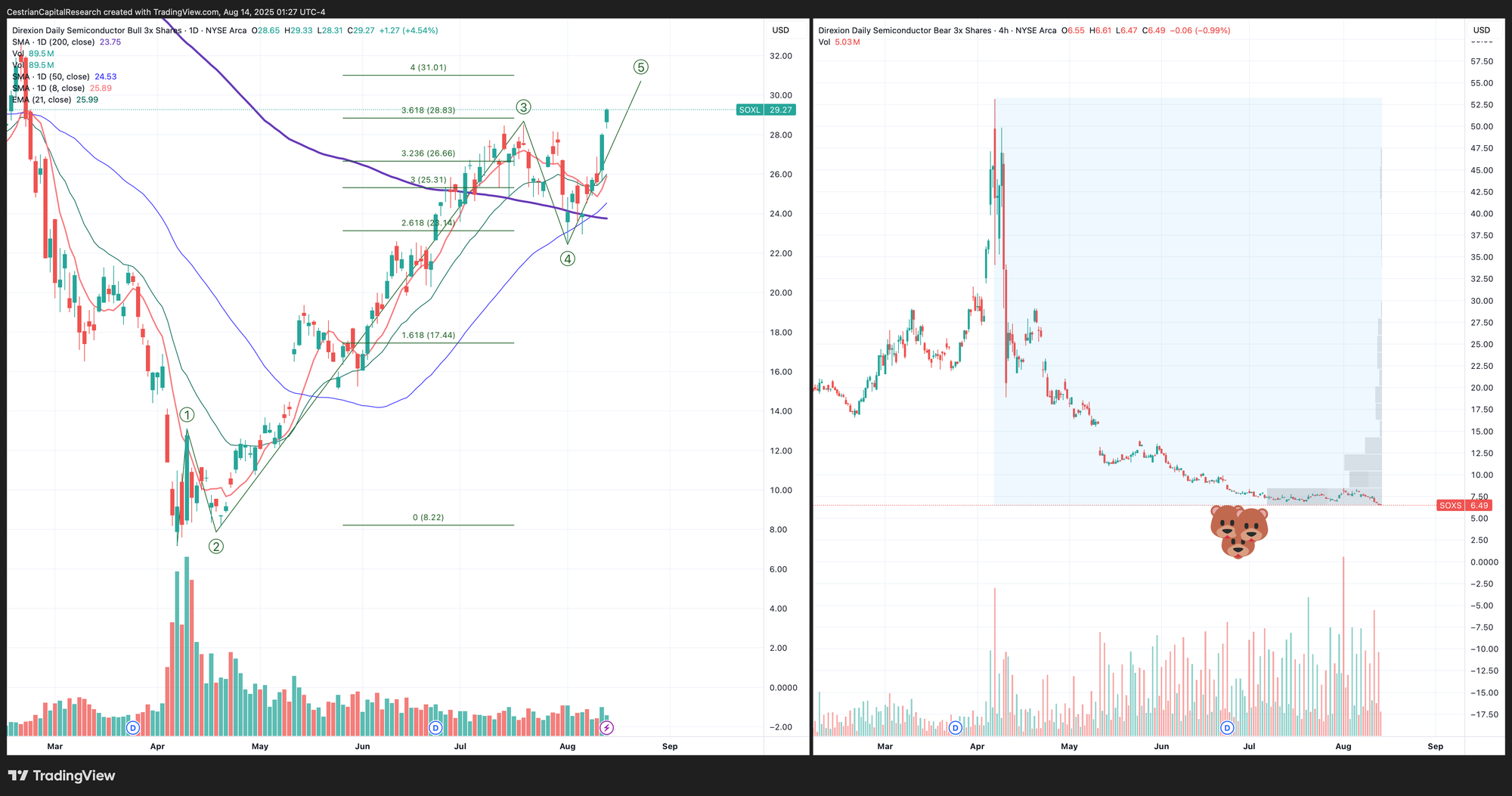
Task: Click the Direxion Daily Semiconductor Bull 3x Shares title
Action: click(97, 30)
